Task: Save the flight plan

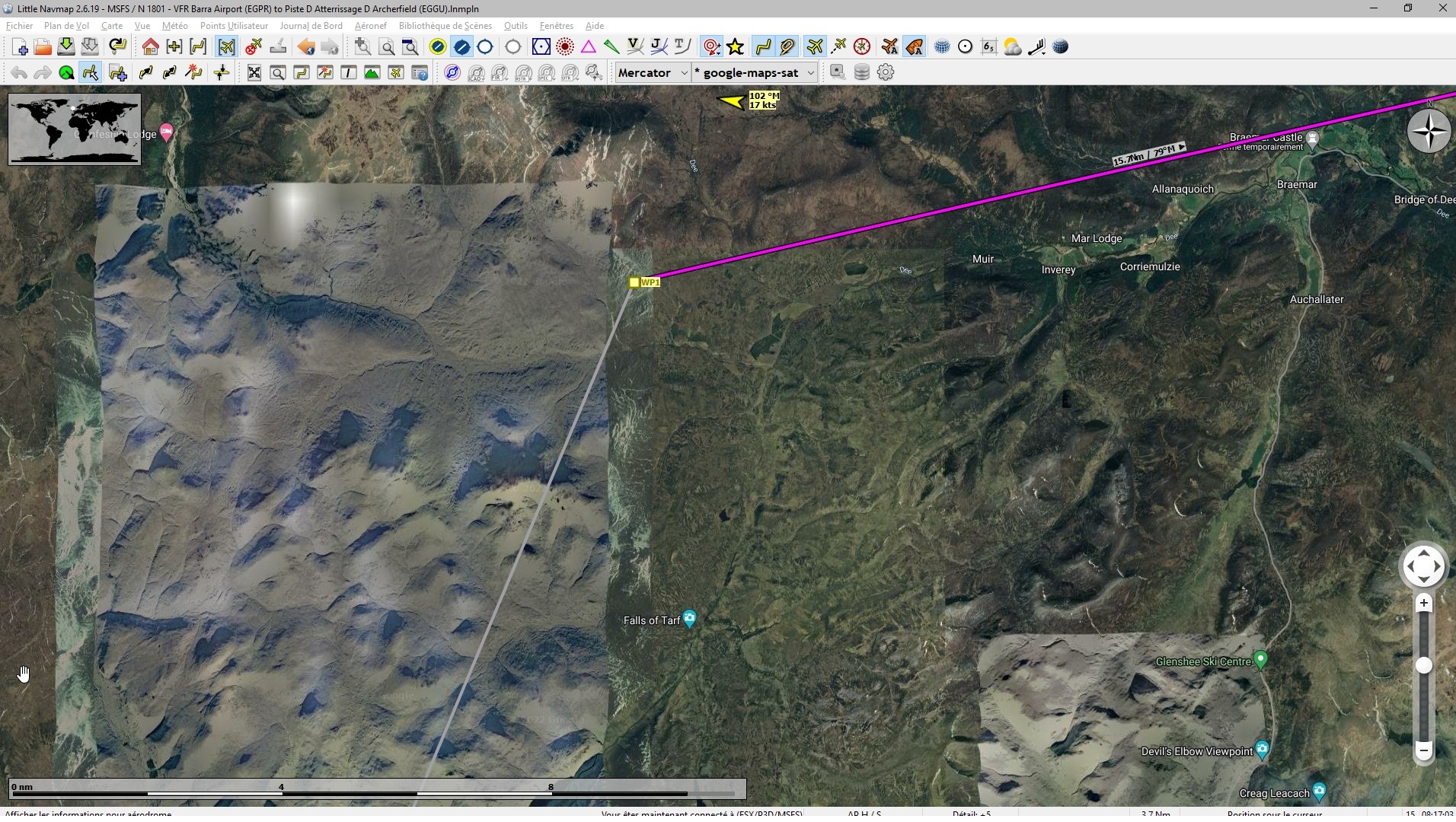Action: (x=66, y=47)
